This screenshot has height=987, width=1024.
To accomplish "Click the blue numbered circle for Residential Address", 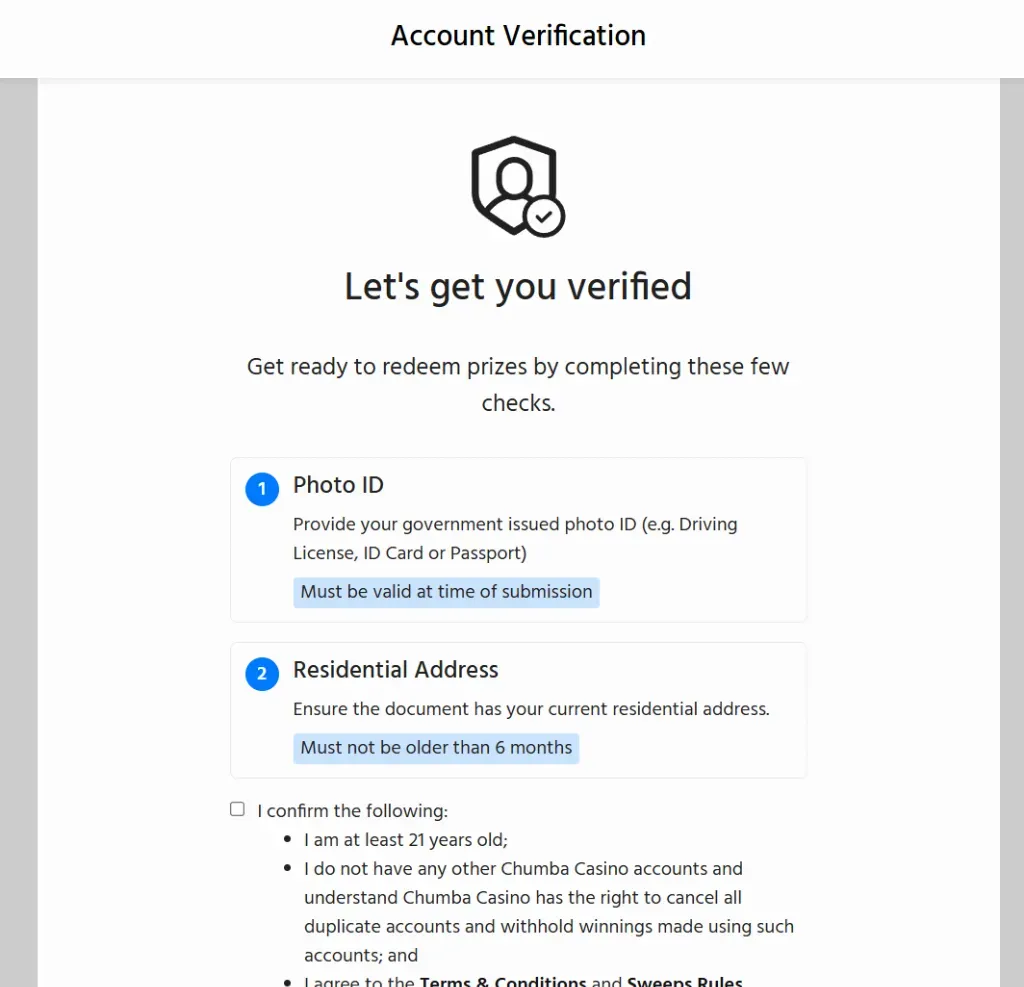I will (x=262, y=674).
